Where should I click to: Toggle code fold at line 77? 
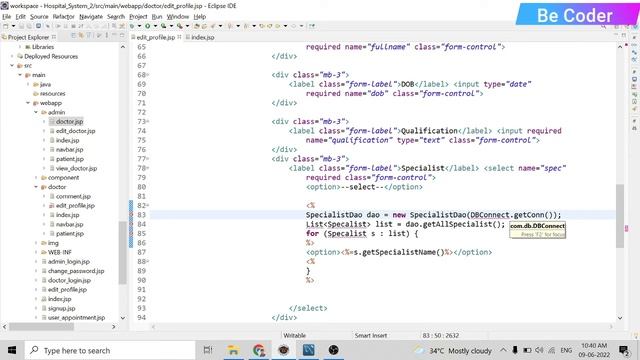coord(148,159)
